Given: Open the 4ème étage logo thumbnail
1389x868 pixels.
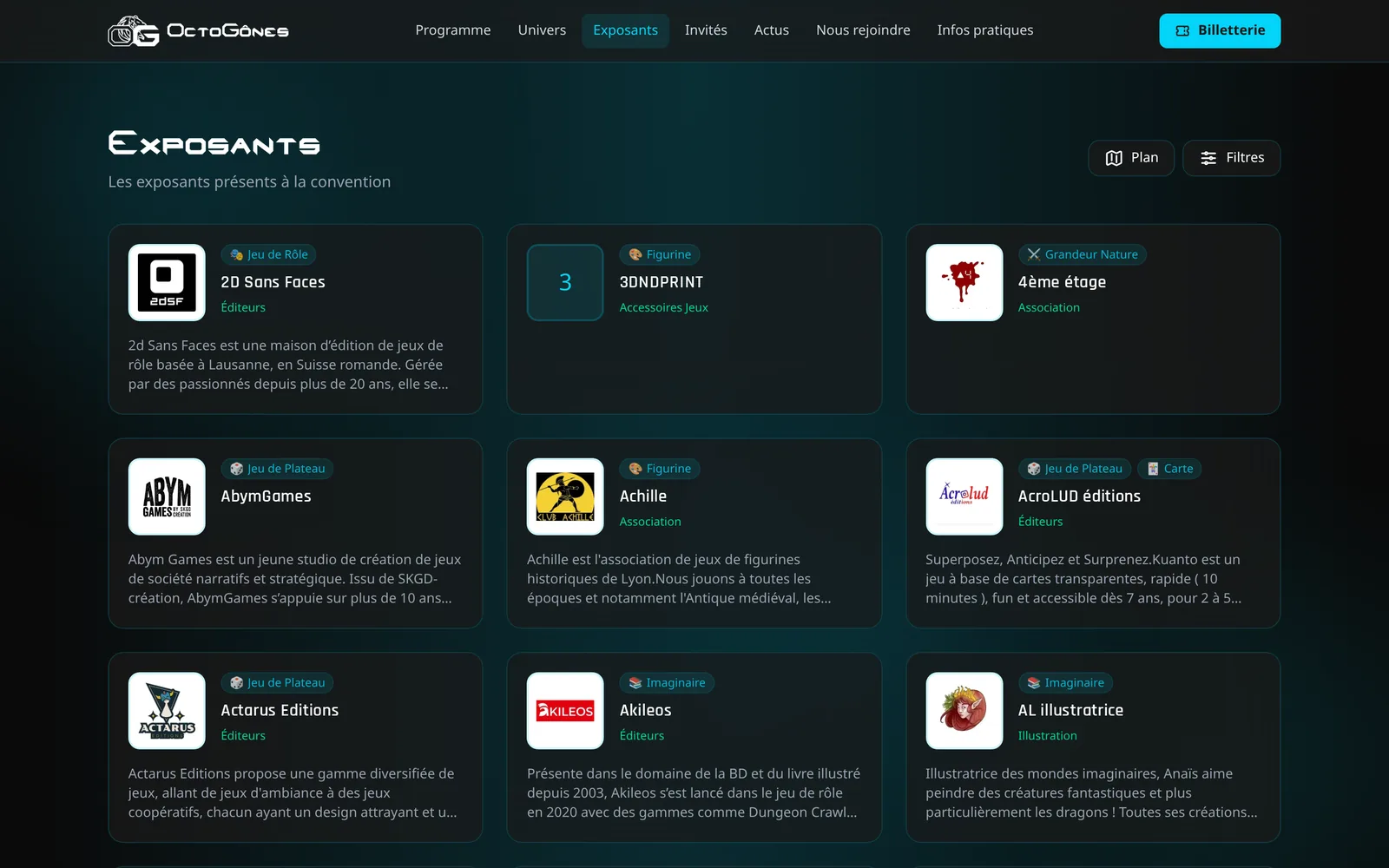Looking at the screenshot, I should pyautogui.click(x=964, y=282).
